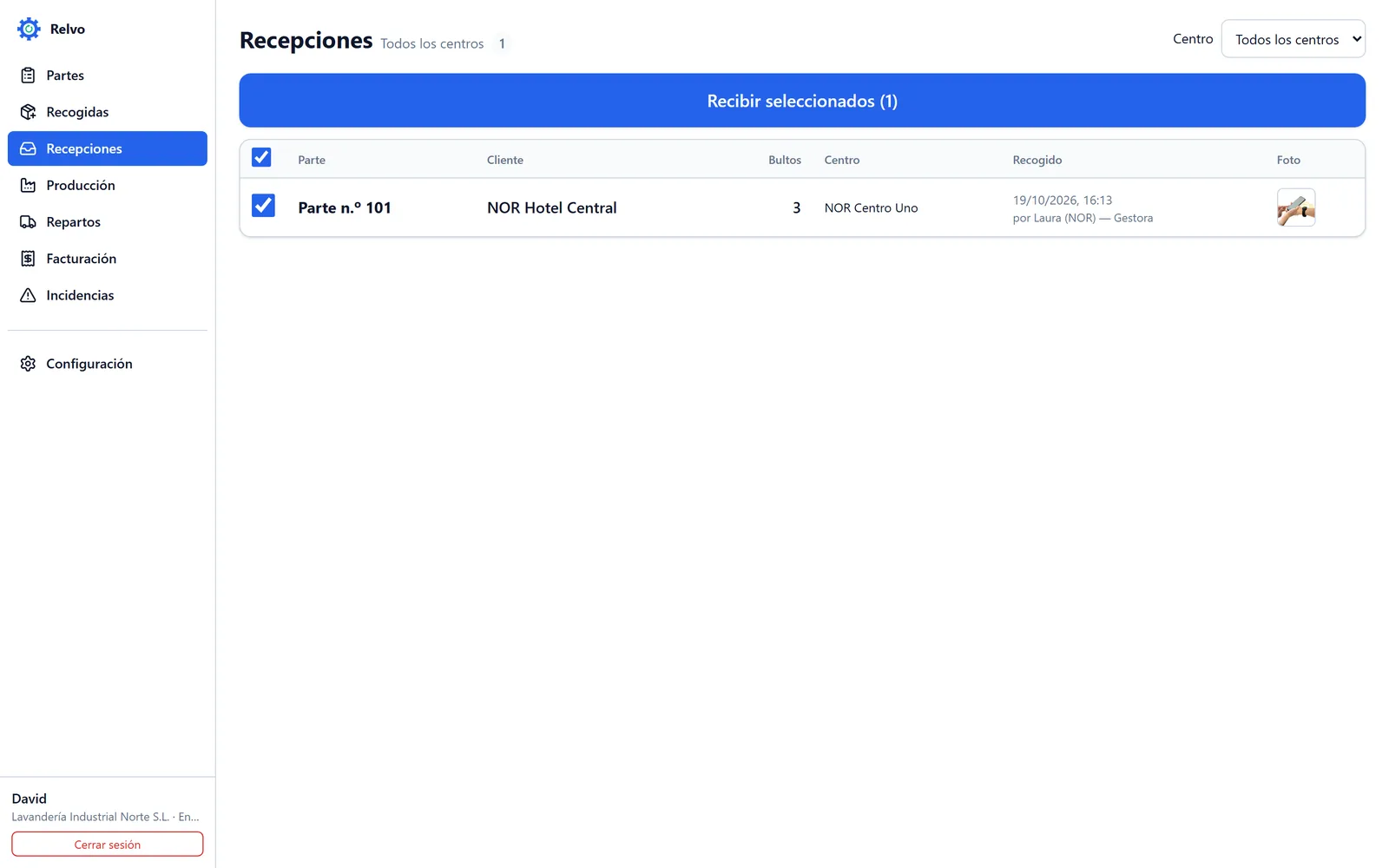The image size is (1389, 868).
Task: Click the Partes clipboard icon
Action: [28, 76]
